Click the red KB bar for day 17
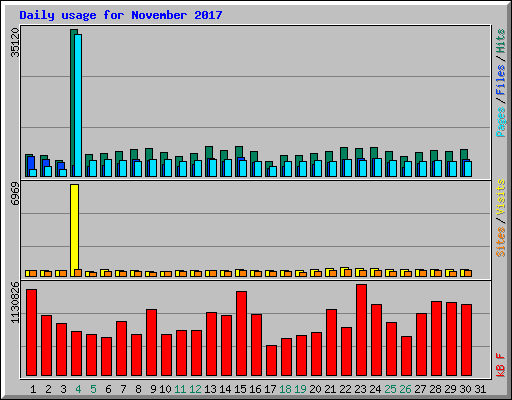The height and width of the screenshot is (400, 512). [x=271, y=361]
